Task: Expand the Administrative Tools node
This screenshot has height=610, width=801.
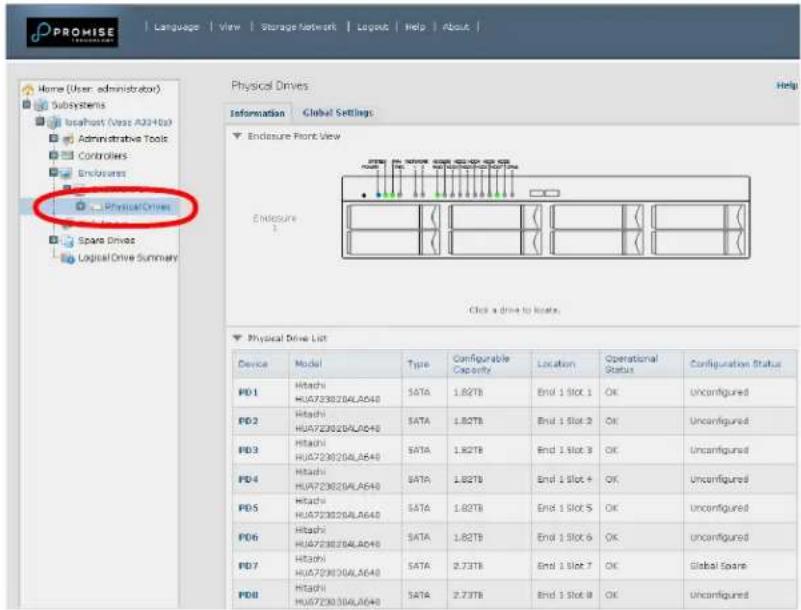Action: point(53,138)
